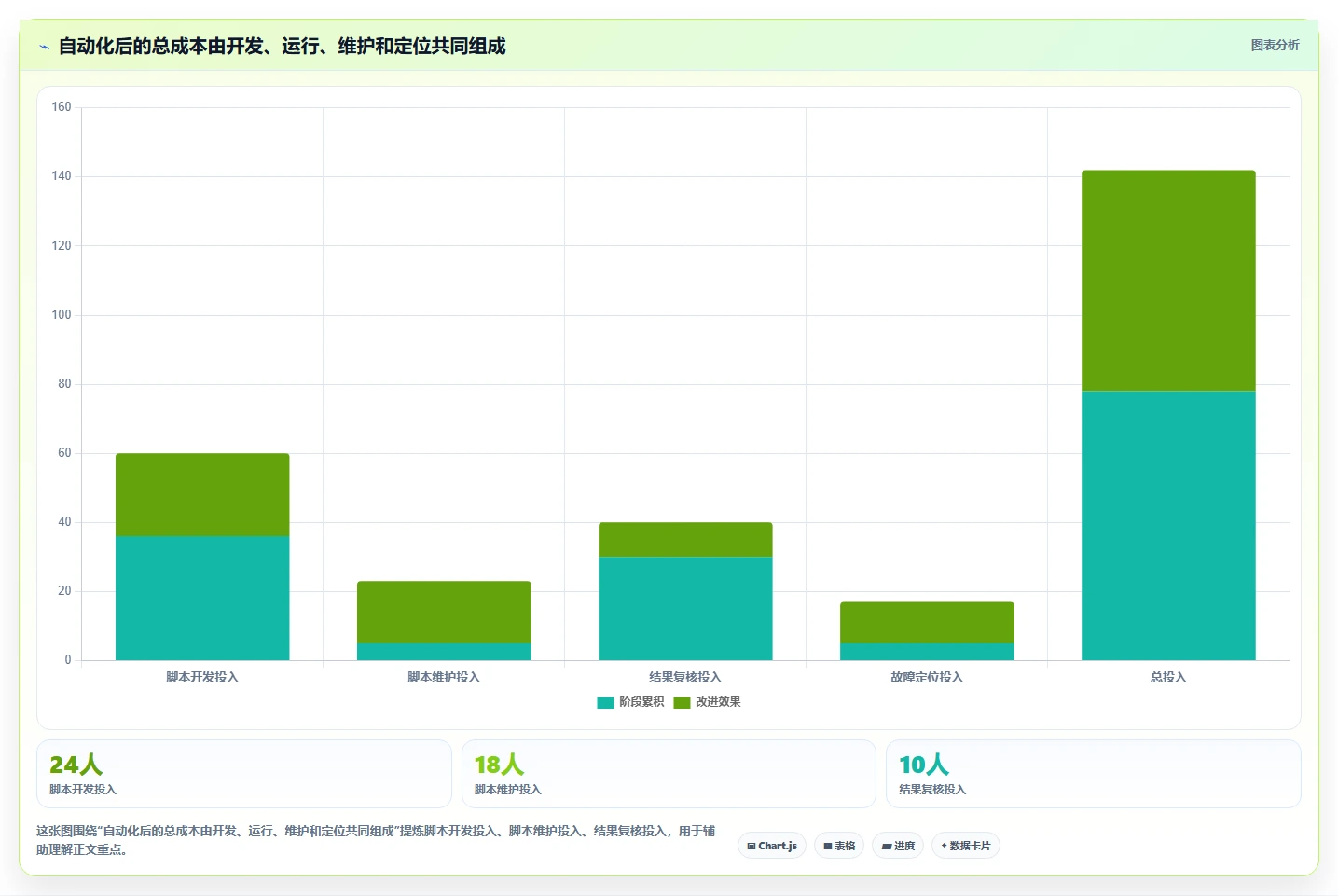Click the 脚本开发投入 x-axis label

point(202,677)
